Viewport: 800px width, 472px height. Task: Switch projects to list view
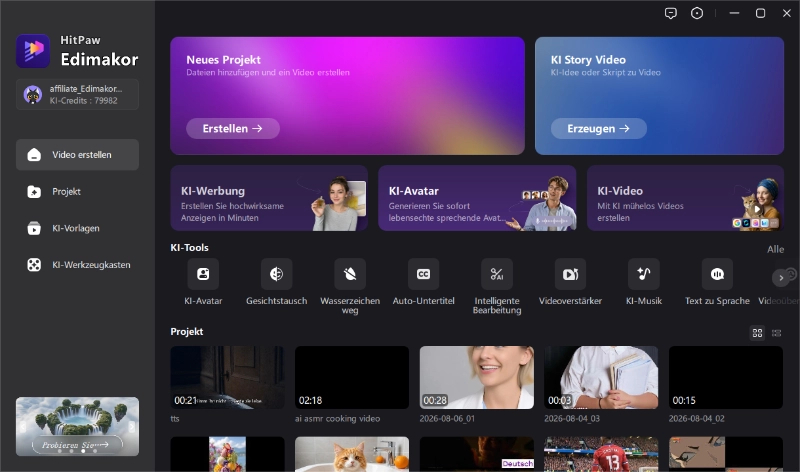pos(777,333)
